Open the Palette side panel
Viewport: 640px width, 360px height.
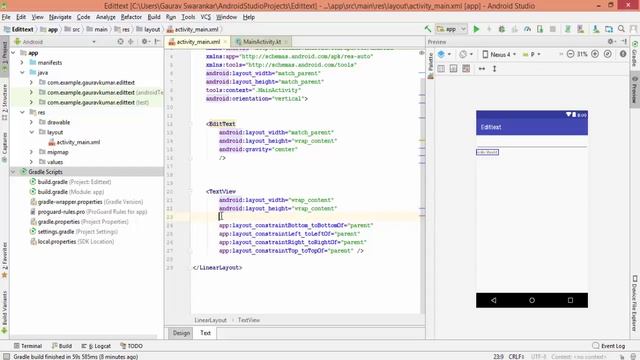(430, 65)
